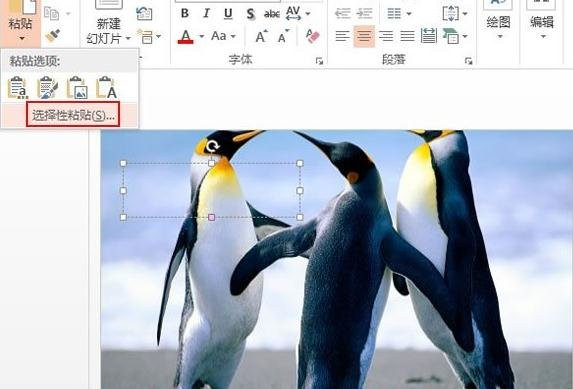
Task: Click the new slide icon
Action: click(x=109, y=5)
